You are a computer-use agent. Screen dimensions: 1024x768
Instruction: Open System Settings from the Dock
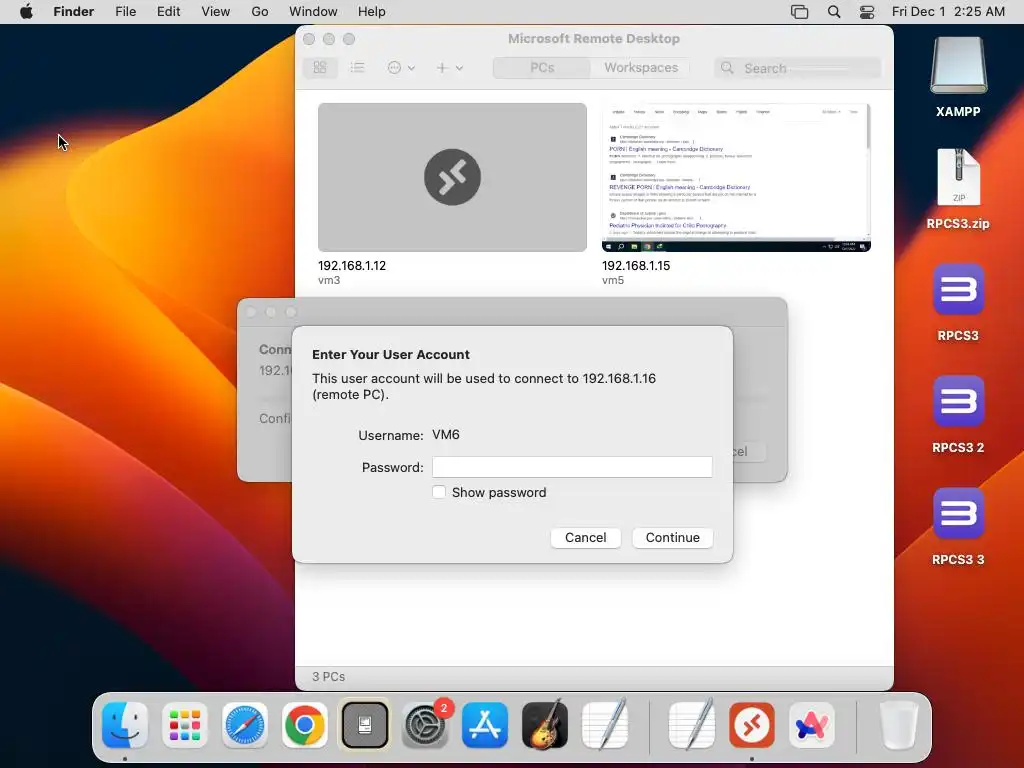pos(424,725)
